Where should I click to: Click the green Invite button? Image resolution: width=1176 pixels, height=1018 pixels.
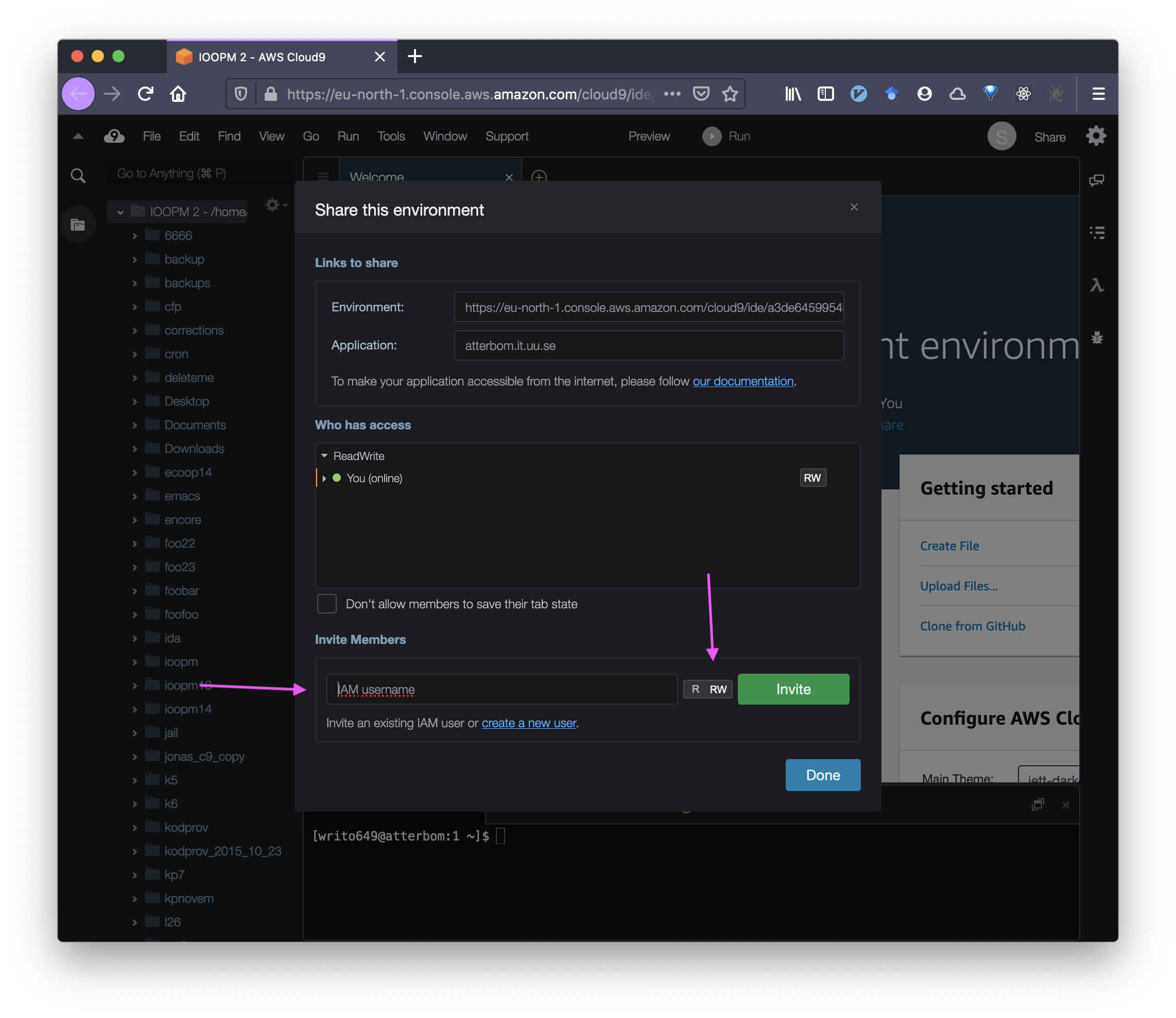[x=793, y=689]
